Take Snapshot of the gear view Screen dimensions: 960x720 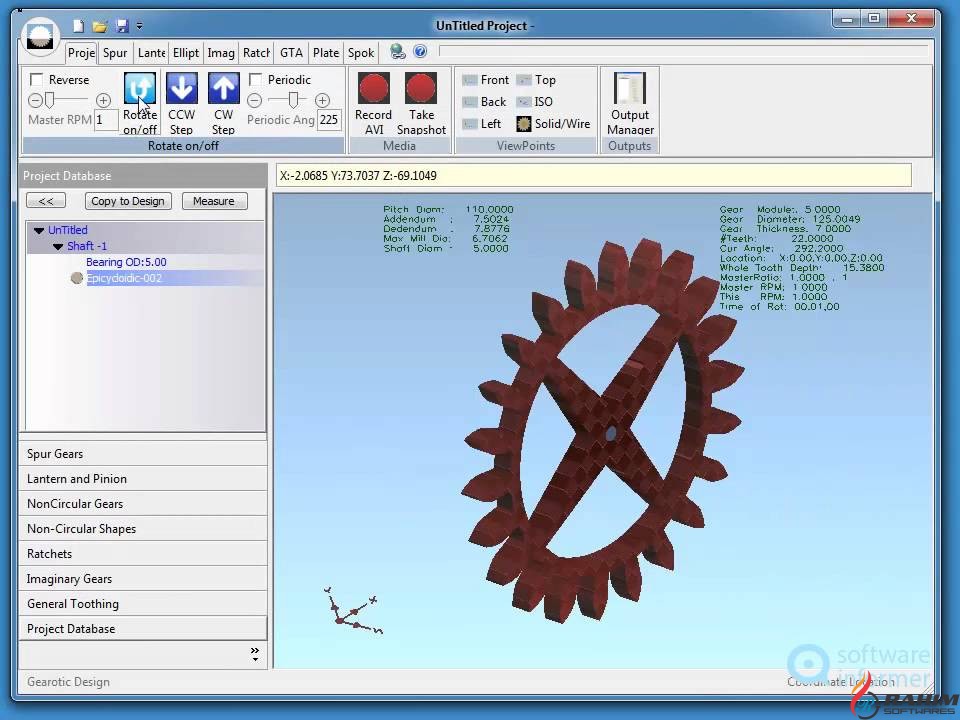pyautogui.click(x=421, y=89)
